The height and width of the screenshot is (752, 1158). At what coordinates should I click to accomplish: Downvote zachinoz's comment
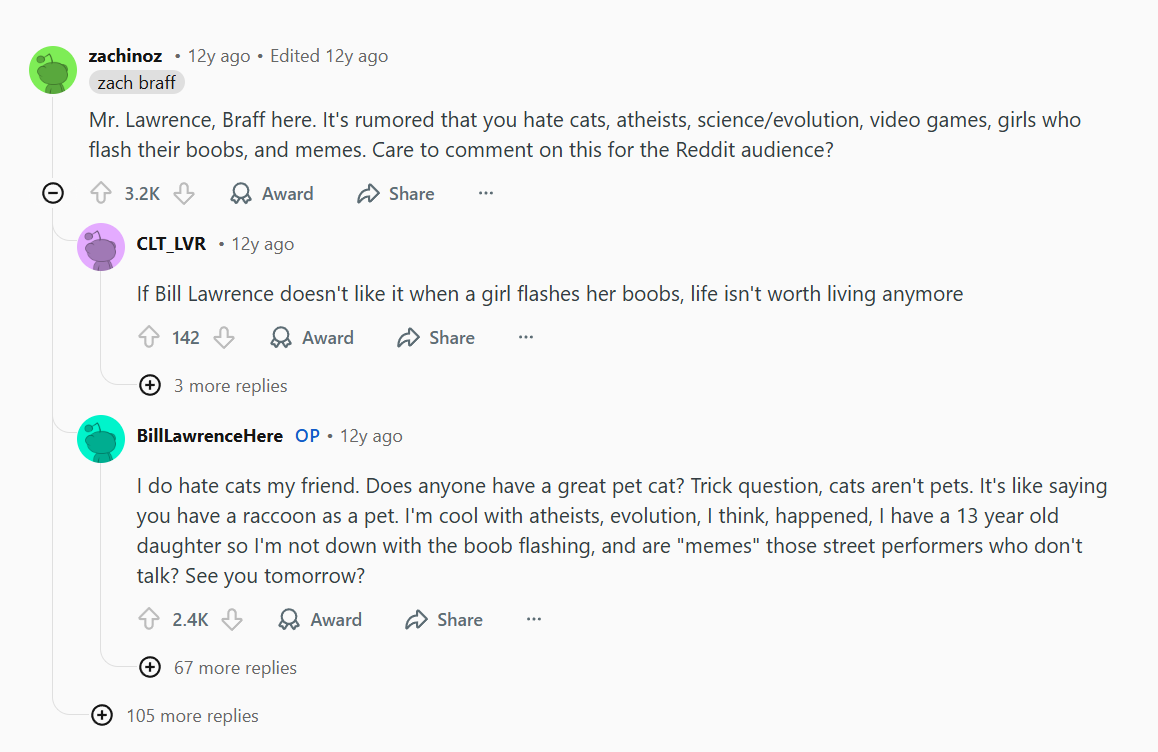click(184, 194)
